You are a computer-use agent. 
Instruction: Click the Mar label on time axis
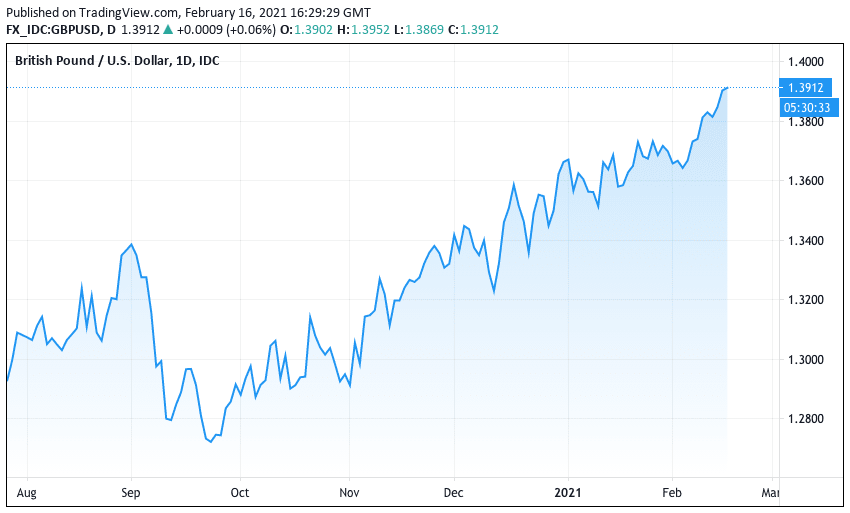pos(770,493)
